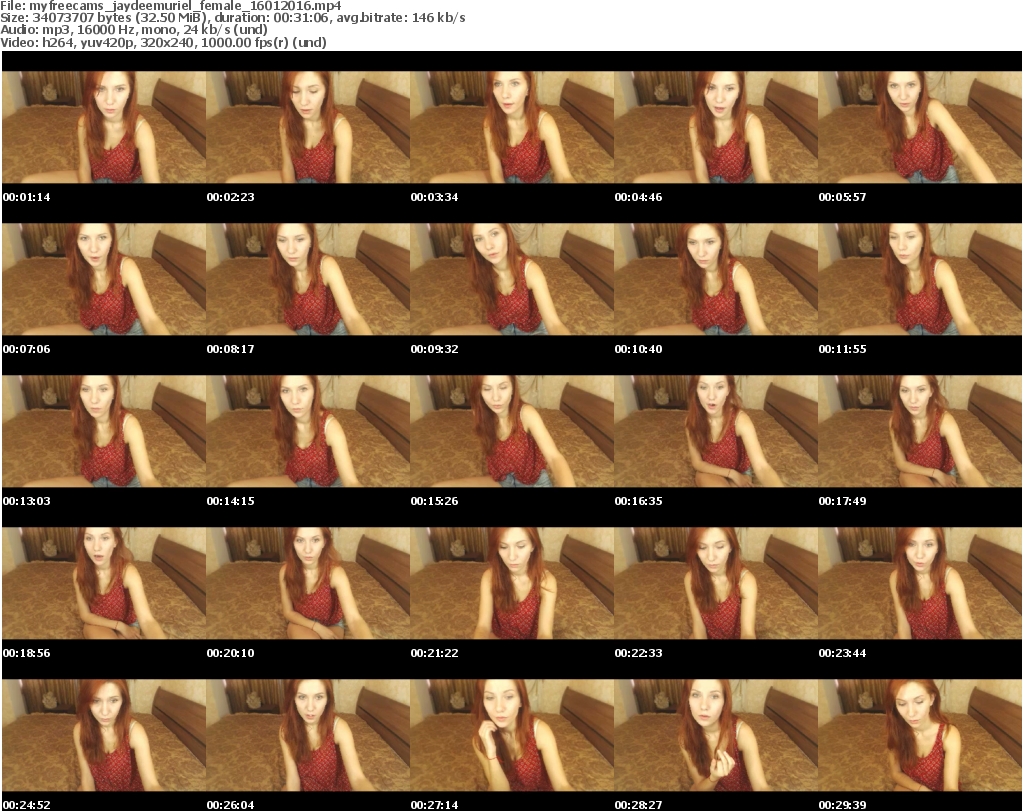Click the 00:27:14 timestamp label
Viewport: 1024px width, 811px height.
434,804
